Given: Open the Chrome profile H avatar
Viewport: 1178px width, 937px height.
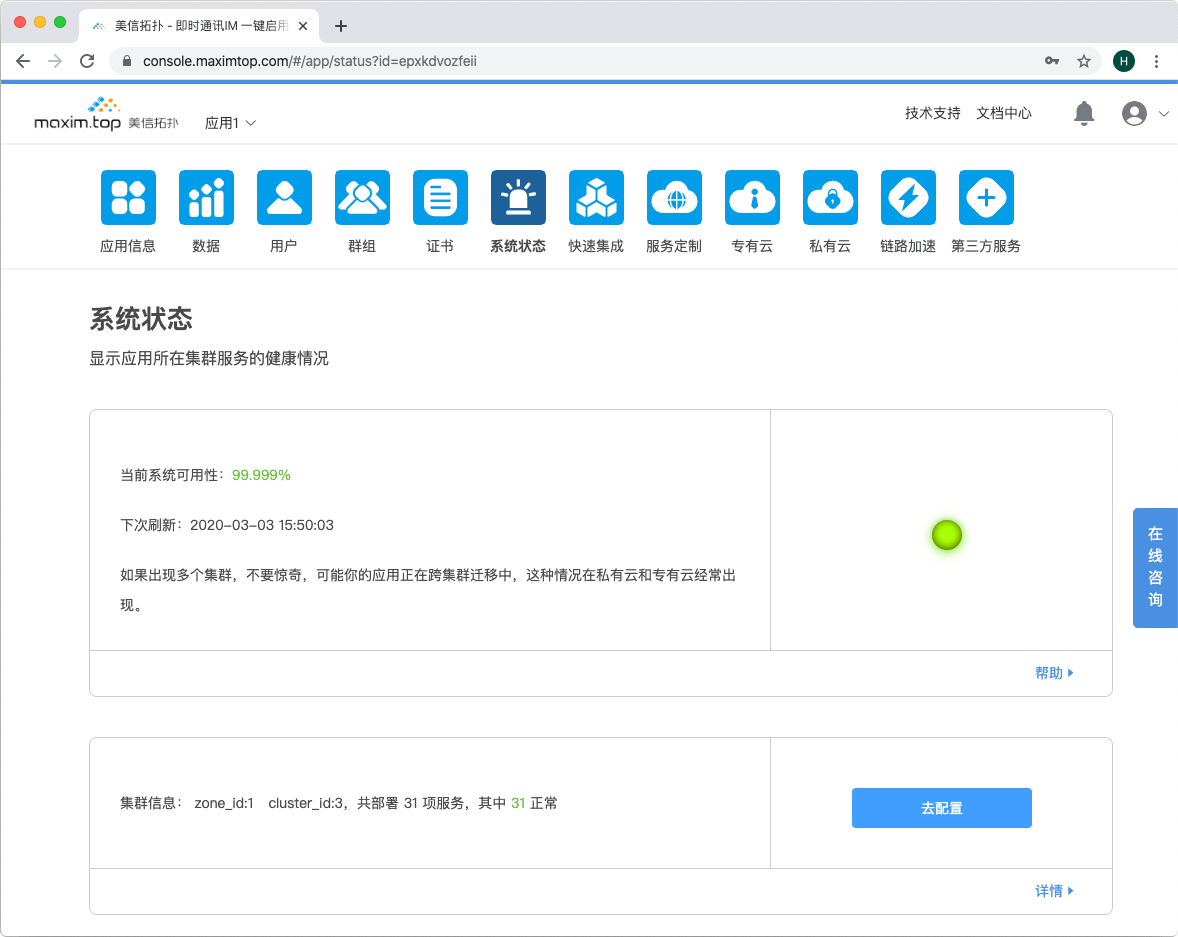Looking at the screenshot, I should (x=1124, y=61).
